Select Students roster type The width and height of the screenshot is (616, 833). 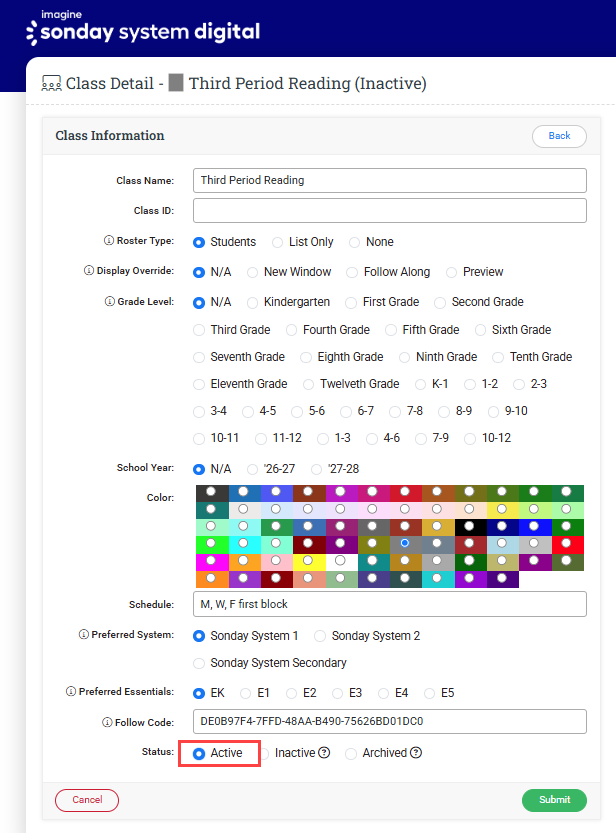[199, 242]
